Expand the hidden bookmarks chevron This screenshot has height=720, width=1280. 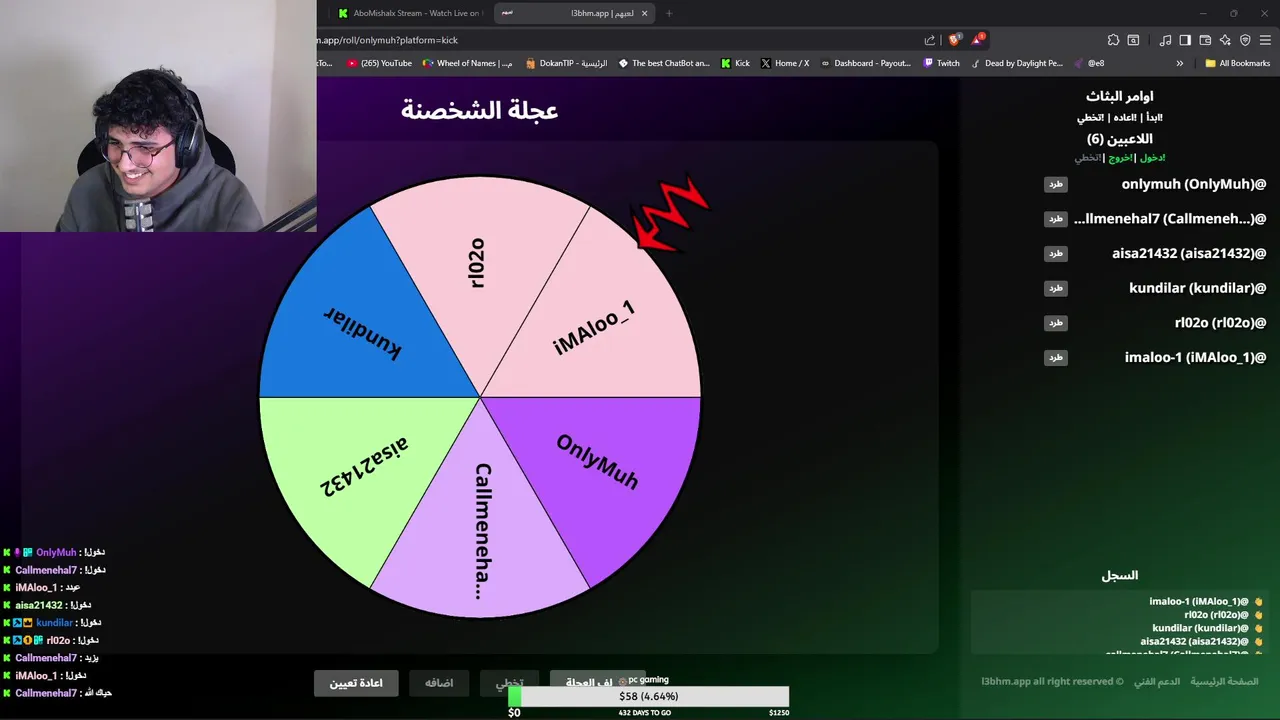pyautogui.click(x=1179, y=63)
